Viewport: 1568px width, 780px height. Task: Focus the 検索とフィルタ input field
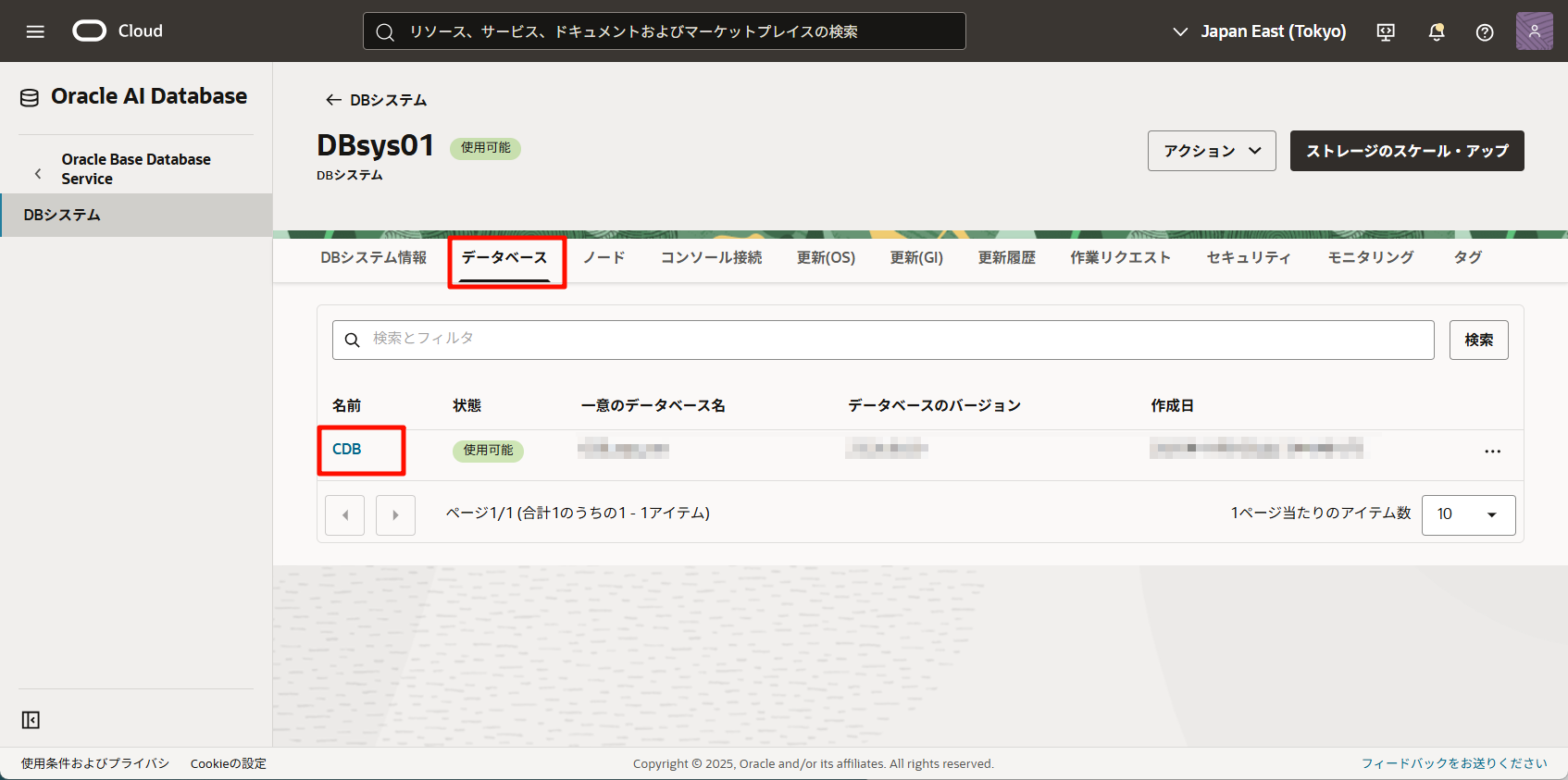[883, 340]
